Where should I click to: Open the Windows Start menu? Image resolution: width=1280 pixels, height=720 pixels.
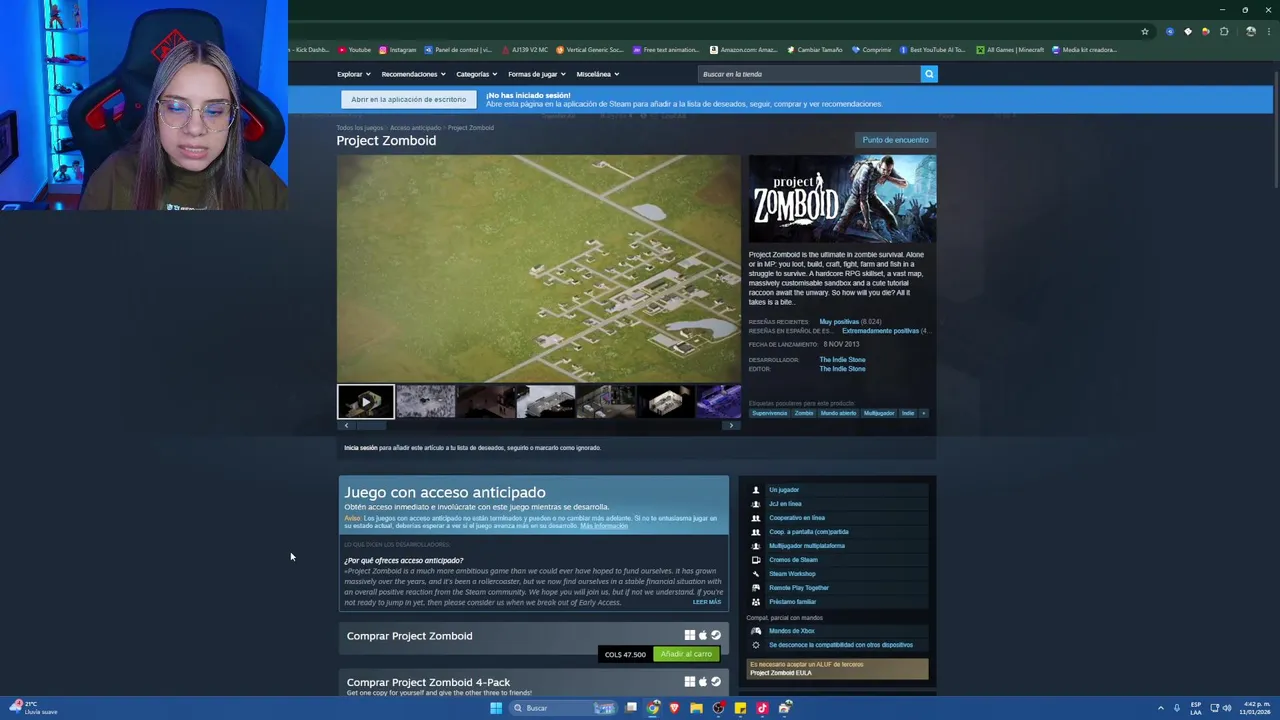pos(496,708)
